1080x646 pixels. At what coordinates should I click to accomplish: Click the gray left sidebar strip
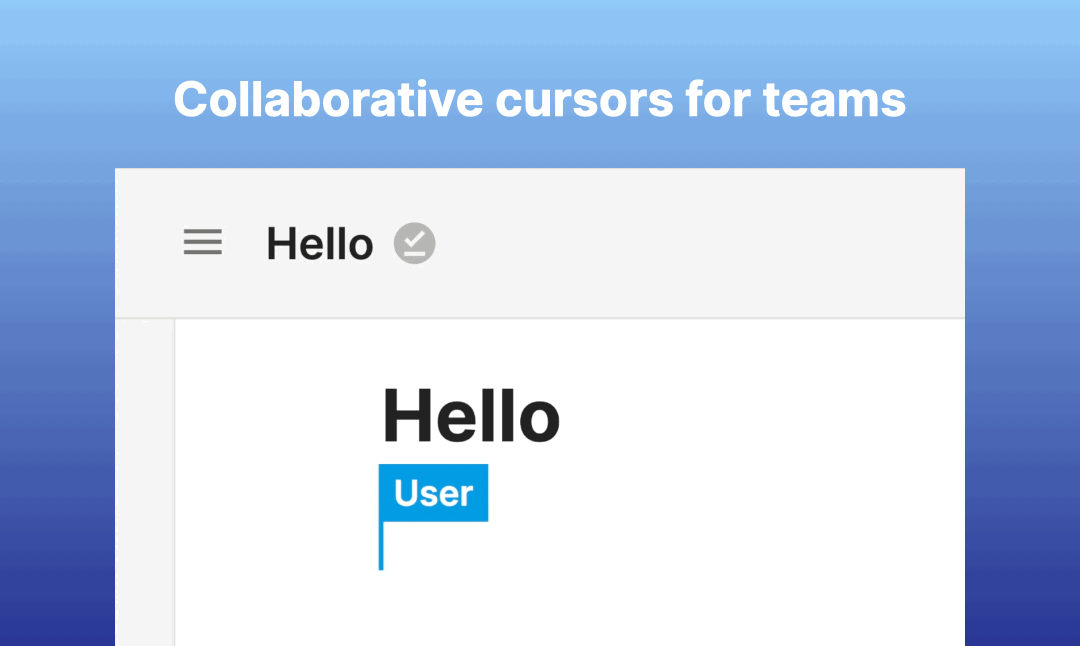145,482
